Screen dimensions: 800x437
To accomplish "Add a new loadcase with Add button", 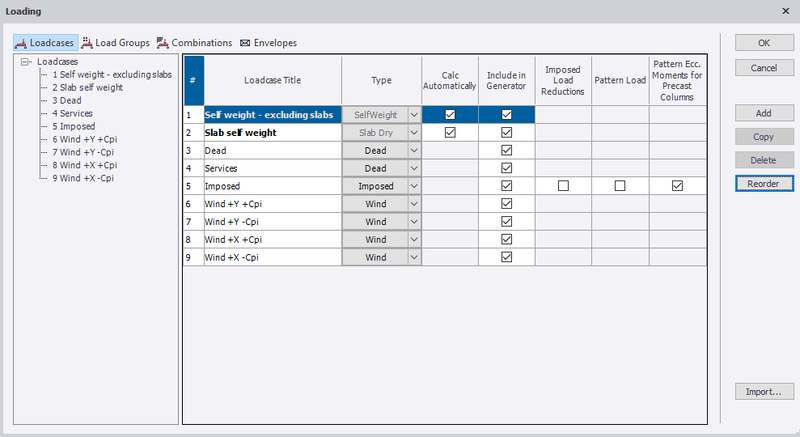I will [x=764, y=113].
